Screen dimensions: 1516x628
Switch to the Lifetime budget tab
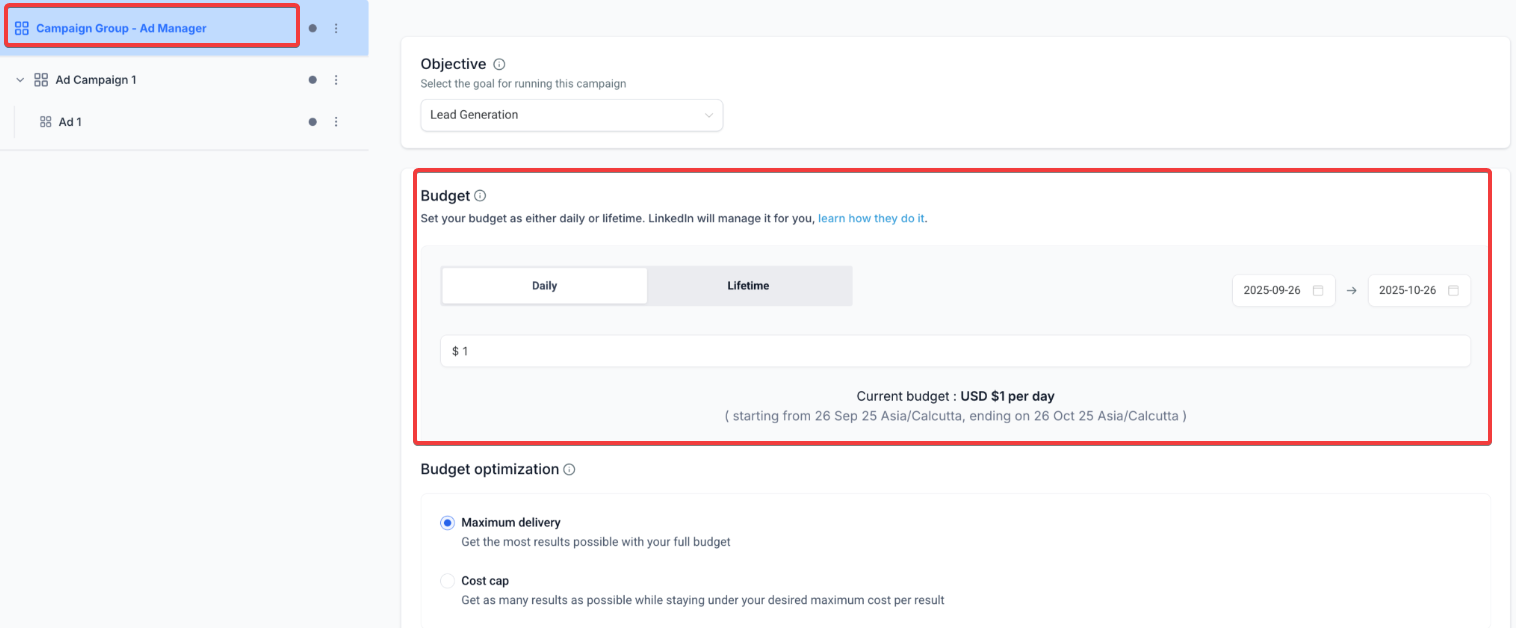coord(748,286)
